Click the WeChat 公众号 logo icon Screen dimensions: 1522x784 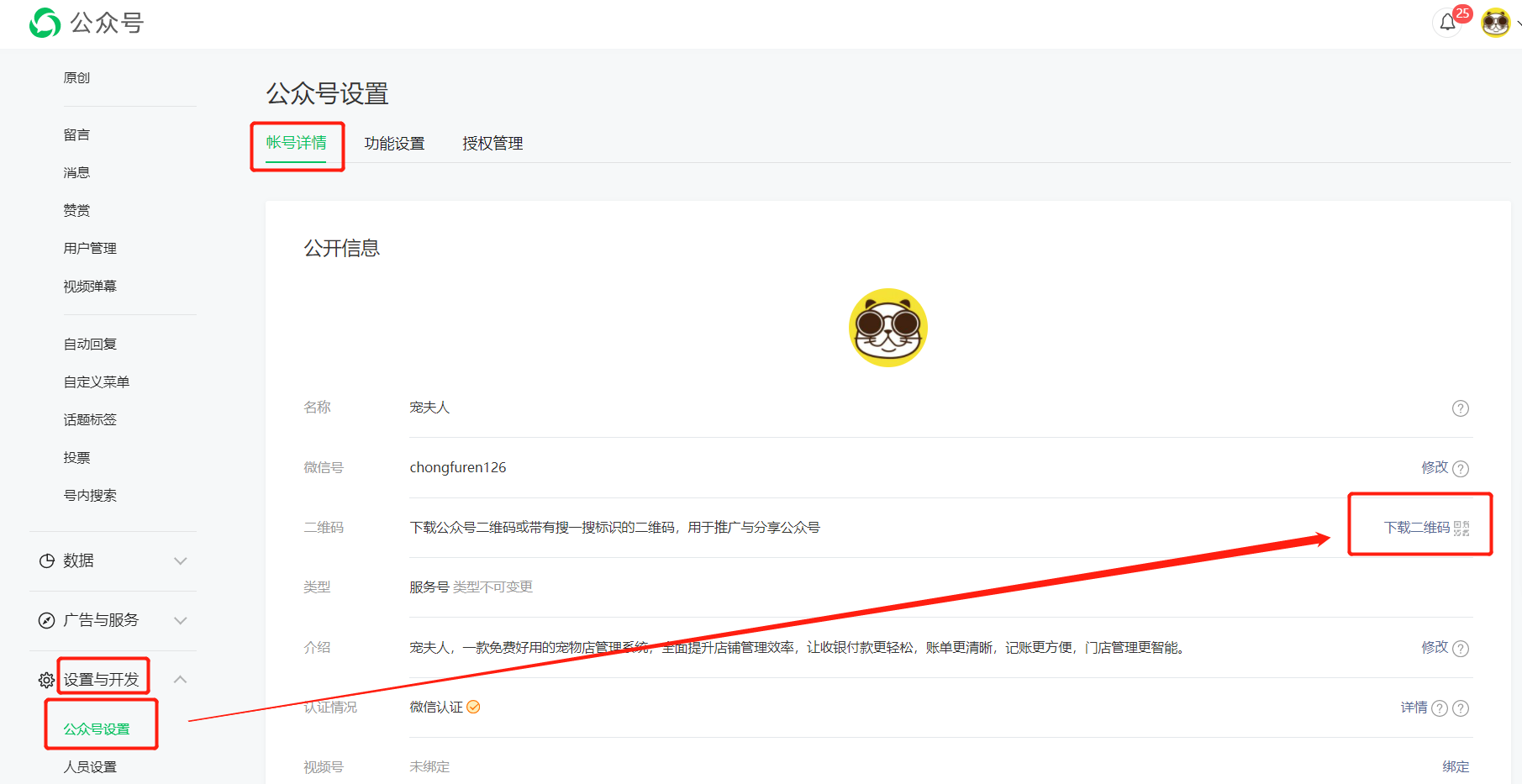coord(45,23)
